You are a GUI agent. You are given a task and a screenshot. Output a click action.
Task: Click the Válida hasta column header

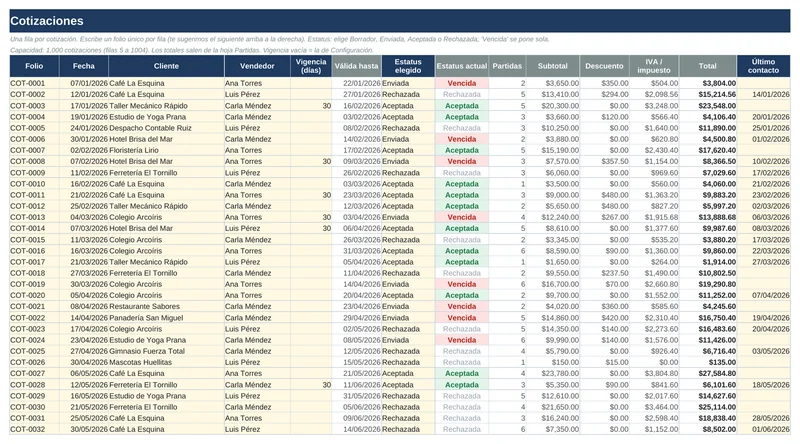click(x=357, y=66)
